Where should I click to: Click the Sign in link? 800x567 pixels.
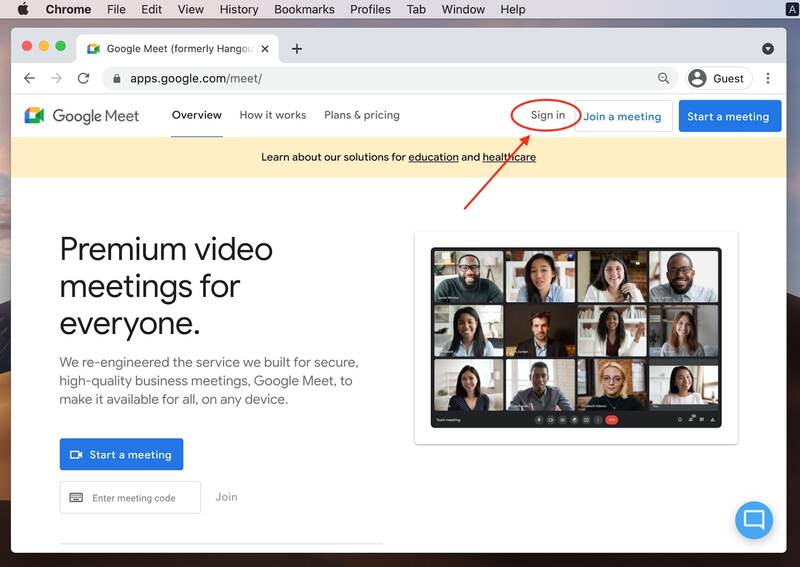(x=547, y=115)
